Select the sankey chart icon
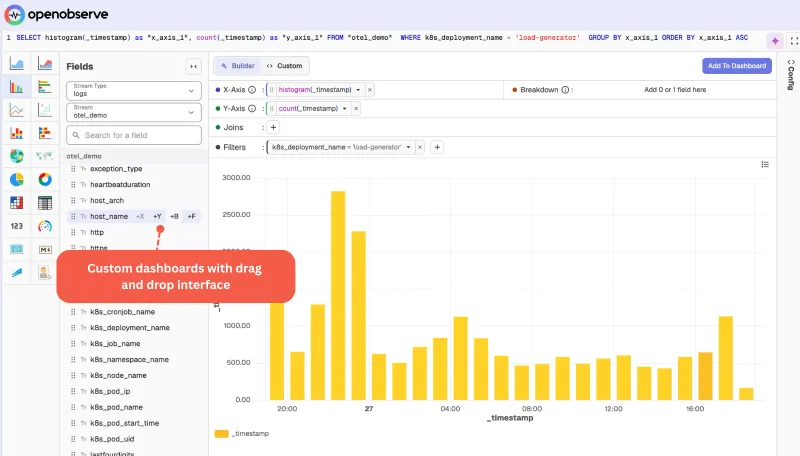Image resolution: width=800 pixels, height=456 pixels. (x=17, y=272)
